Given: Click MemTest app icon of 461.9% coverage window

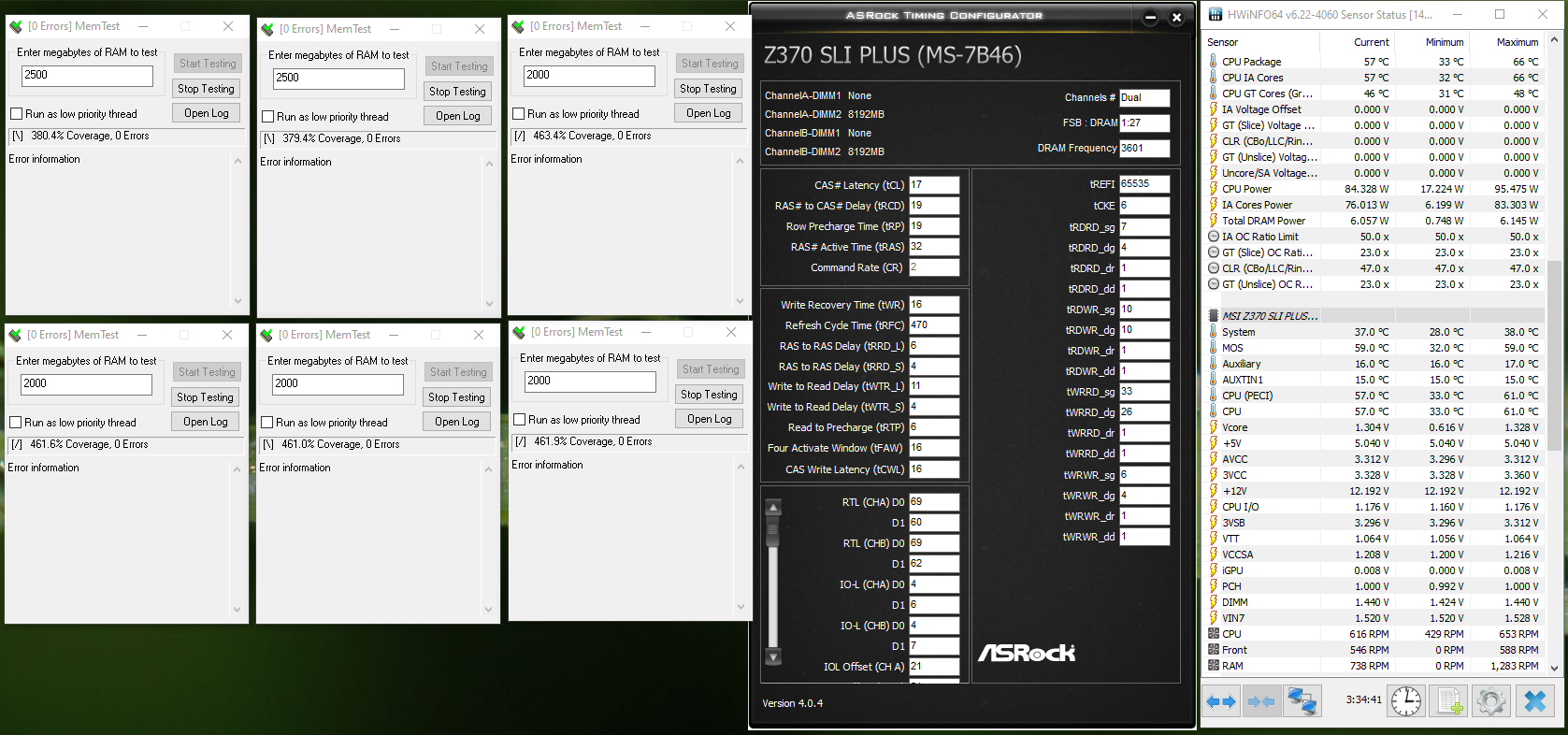Looking at the screenshot, I should 519,332.
